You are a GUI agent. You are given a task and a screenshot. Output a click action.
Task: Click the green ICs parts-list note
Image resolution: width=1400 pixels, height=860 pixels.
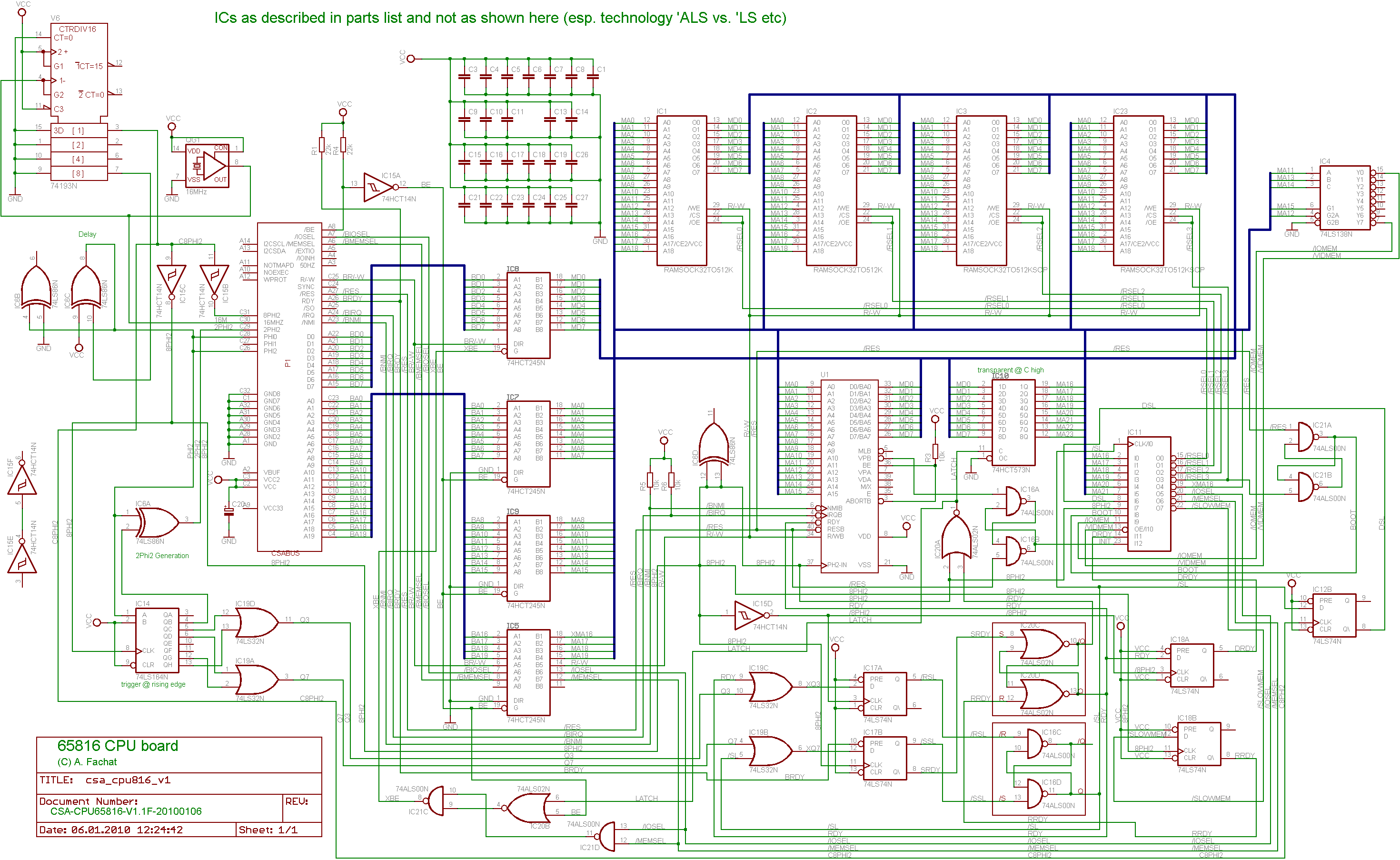coord(500,18)
